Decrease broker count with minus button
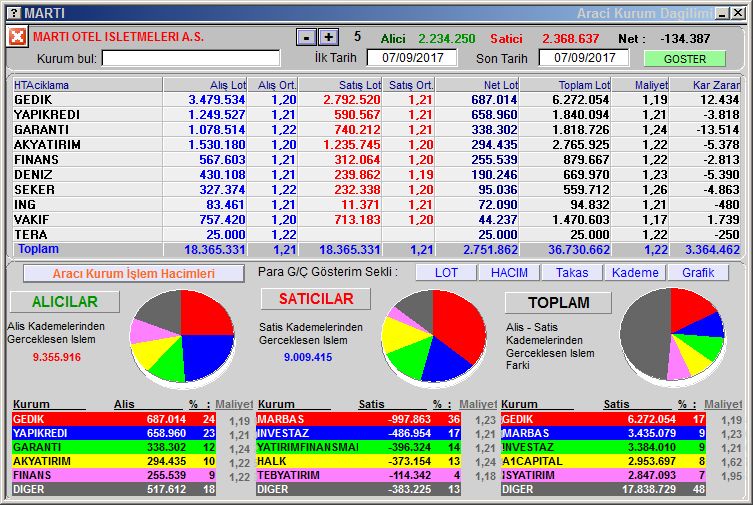Image resolution: width=753 pixels, height=505 pixels. point(306,37)
